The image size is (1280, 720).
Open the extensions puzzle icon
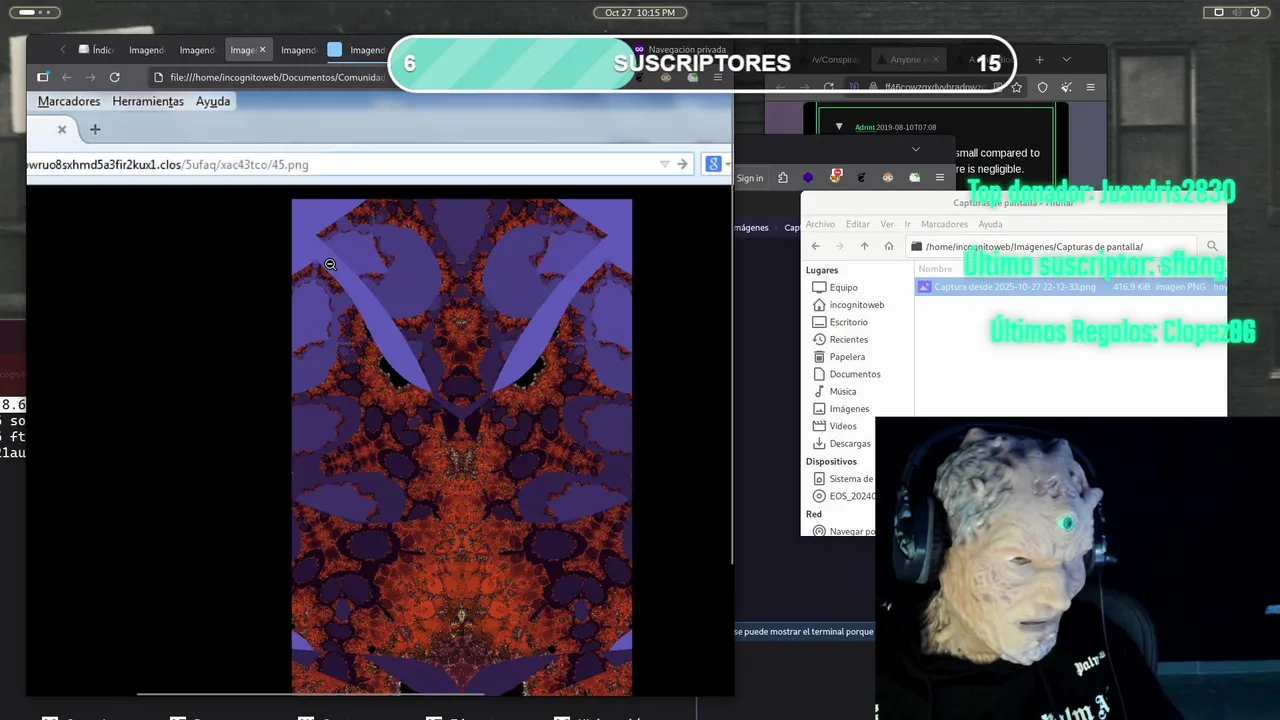coord(783,178)
